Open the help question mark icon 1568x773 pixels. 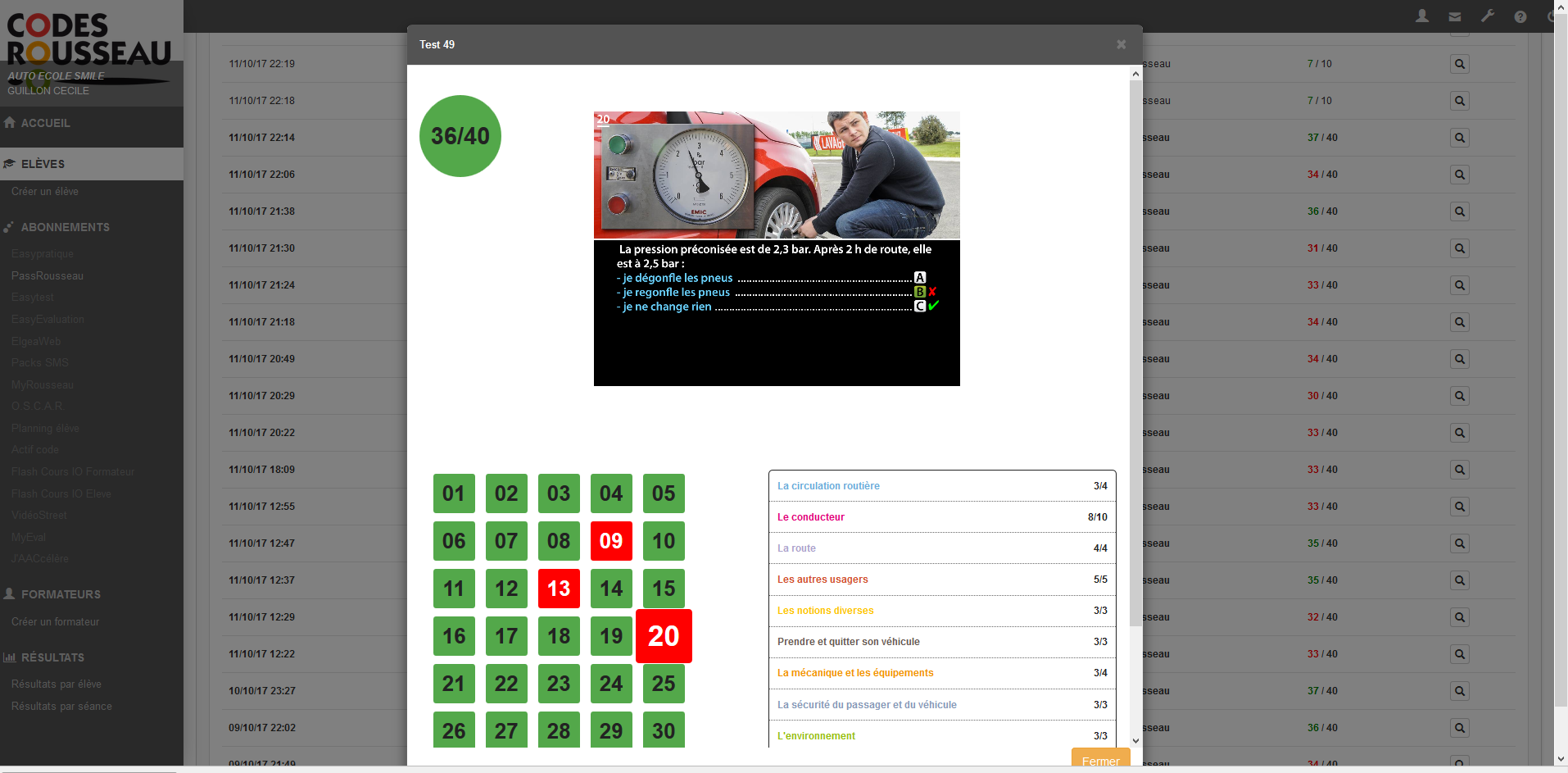pyautogui.click(x=1520, y=16)
